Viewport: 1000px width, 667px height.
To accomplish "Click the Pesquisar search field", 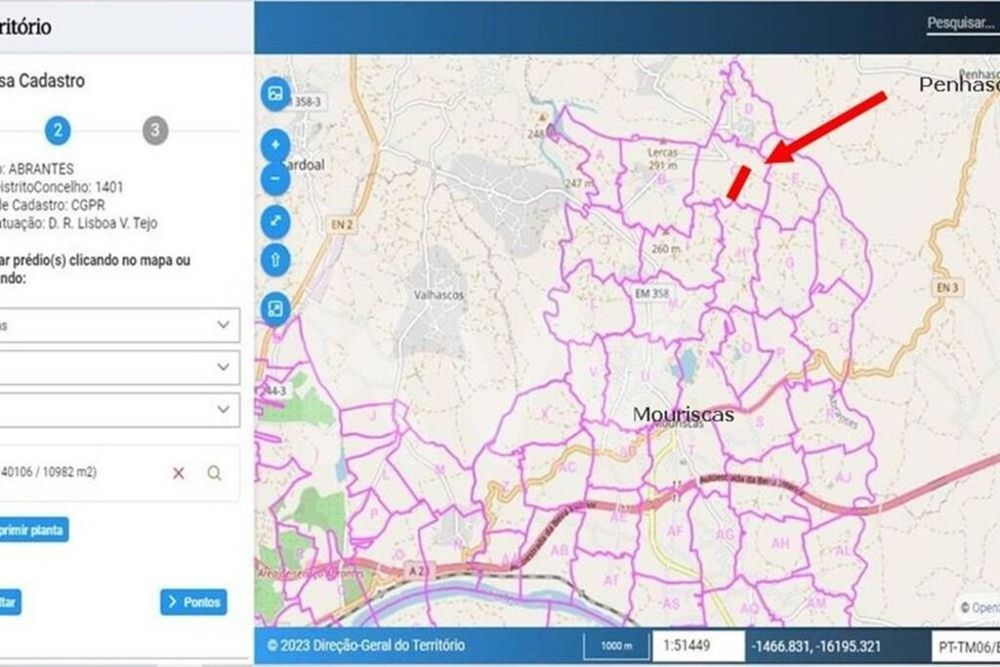I will [963, 24].
